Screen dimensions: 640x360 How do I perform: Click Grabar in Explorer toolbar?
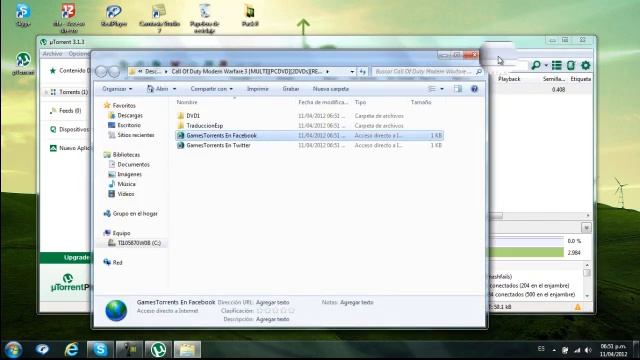point(291,89)
